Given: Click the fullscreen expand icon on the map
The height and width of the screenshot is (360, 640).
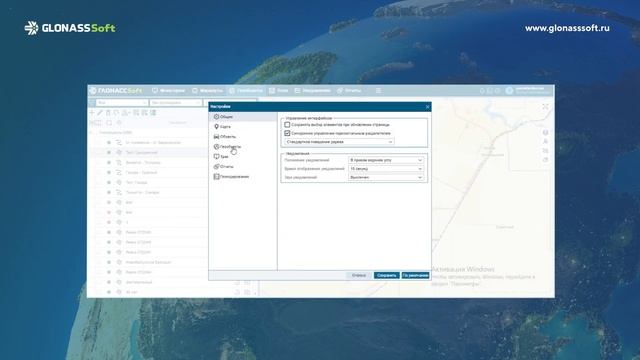Looking at the screenshot, I should (x=545, y=107).
